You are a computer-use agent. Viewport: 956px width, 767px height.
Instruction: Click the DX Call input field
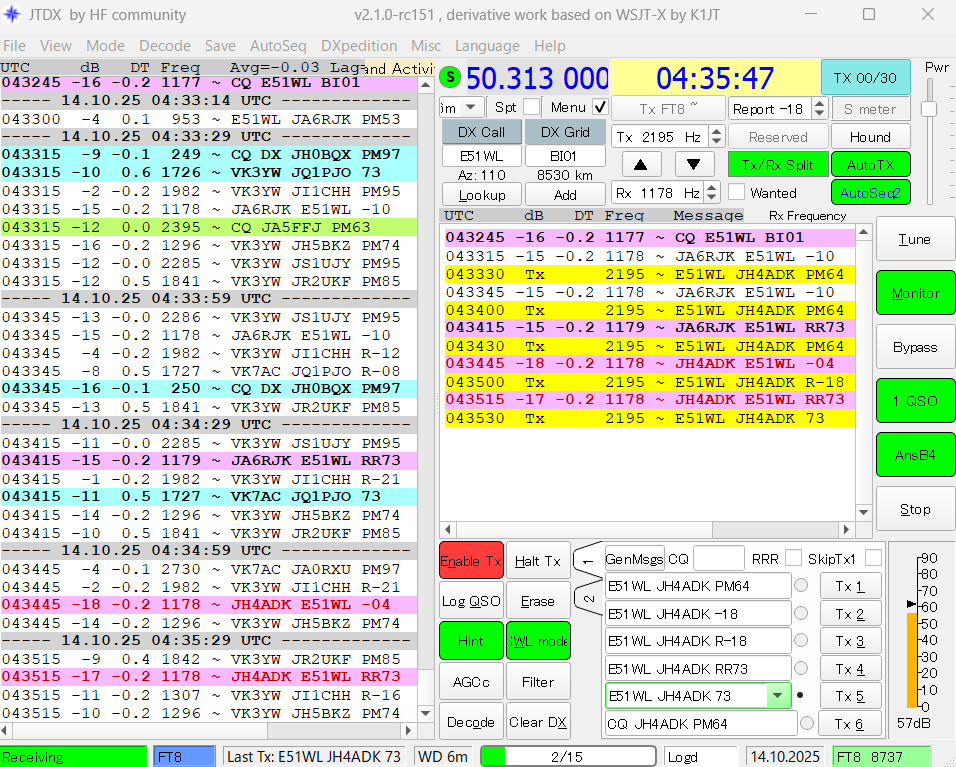[x=482, y=157]
